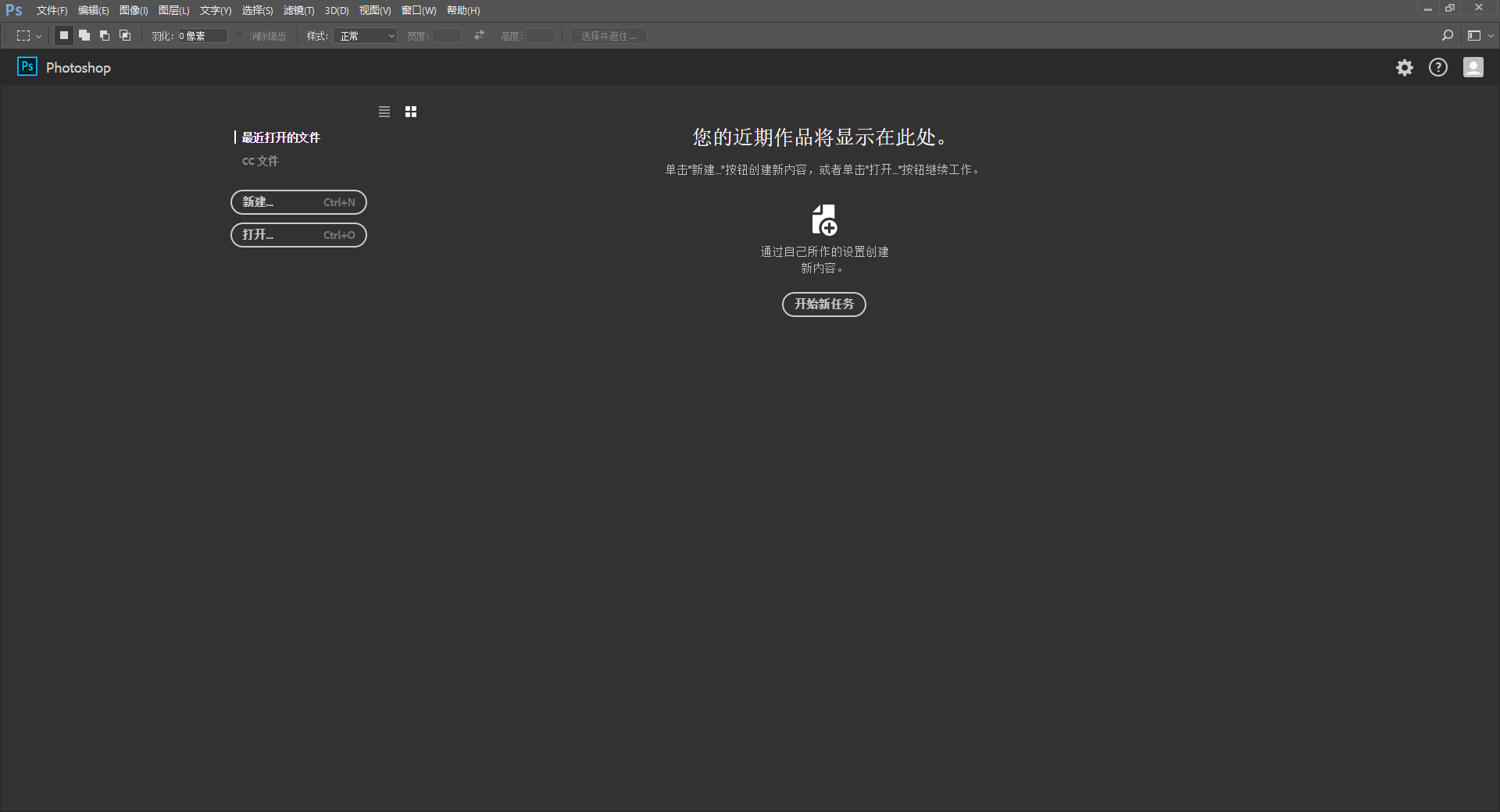Switch recent files to thumbnail grid view
1500x812 pixels.
click(411, 112)
